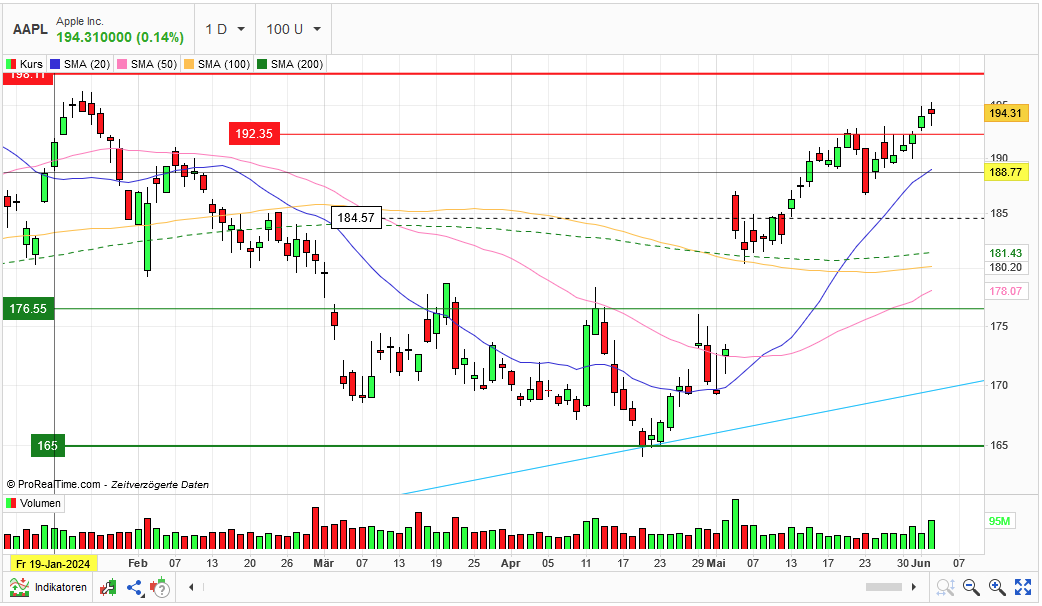Open the Indikatoren panel
Viewport: 1042px width, 606px height.
[48, 587]
